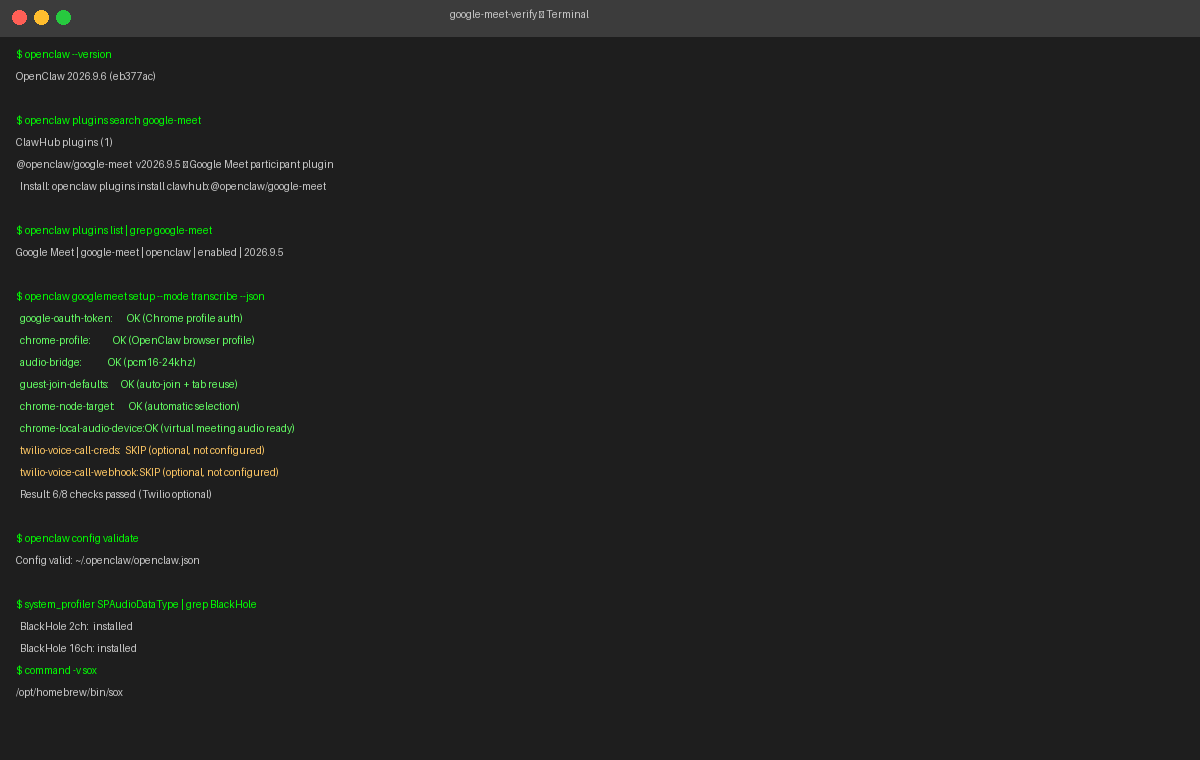
Task: Click the yellow minimize window button
Action: pyautogui.click(x=41, y=17)
